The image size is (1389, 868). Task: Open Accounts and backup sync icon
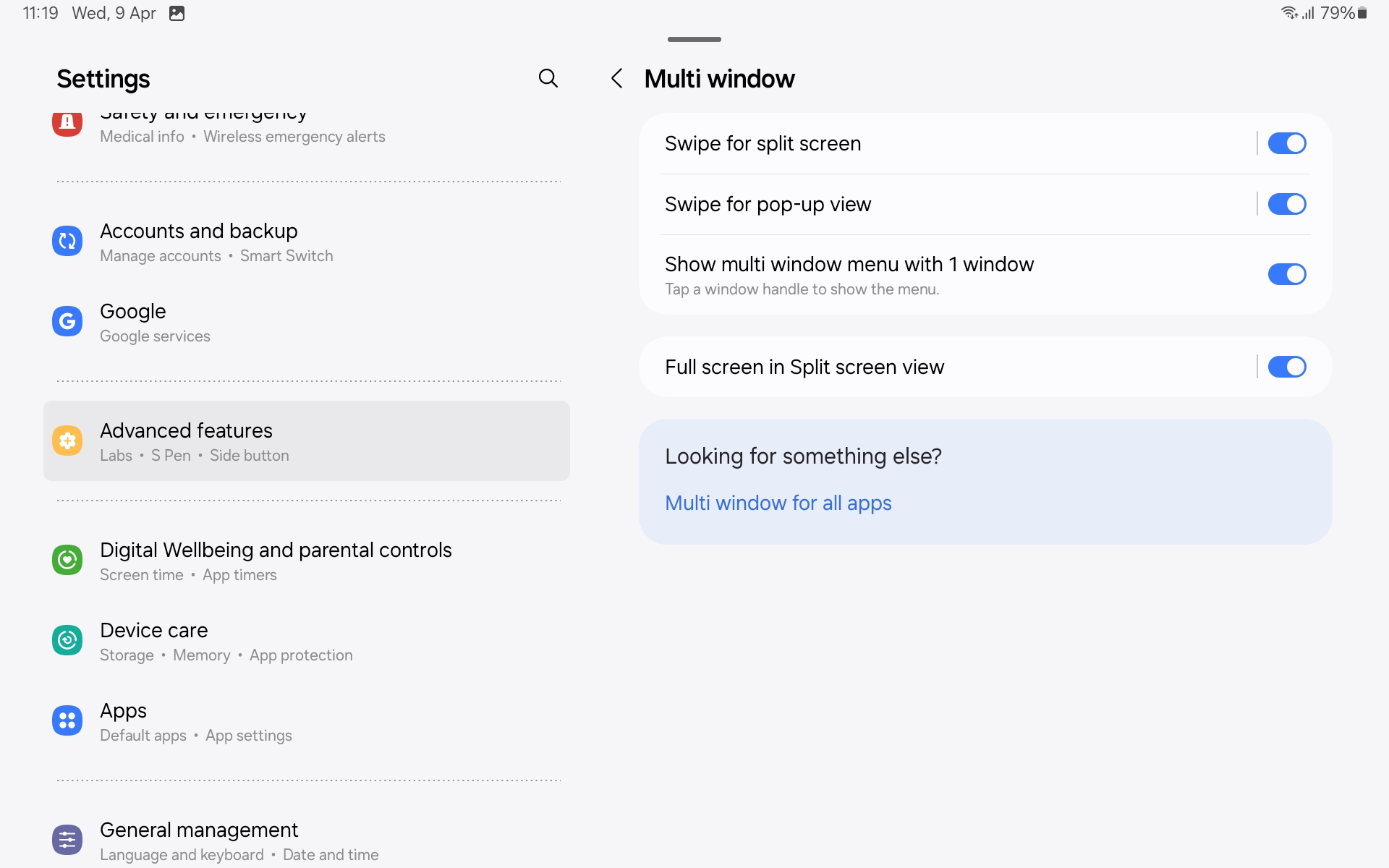click(x=67, y=241)
